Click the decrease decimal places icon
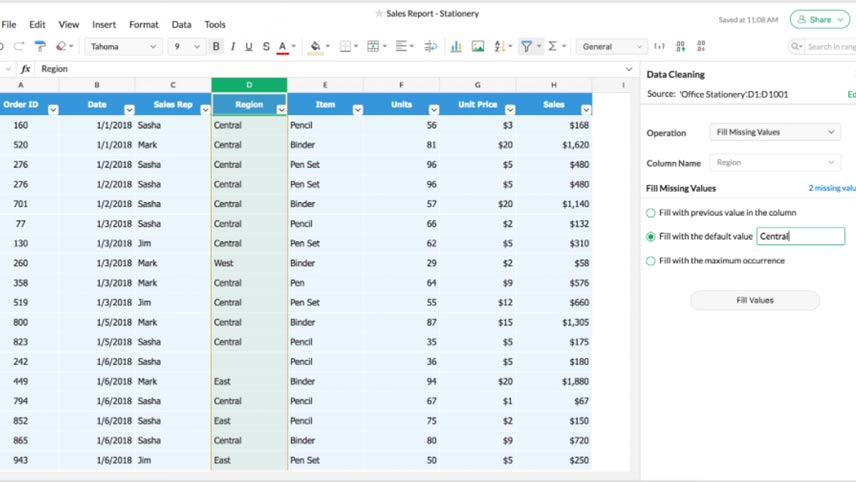The height and width of the screenshot is (482, 856). [701, 46]
